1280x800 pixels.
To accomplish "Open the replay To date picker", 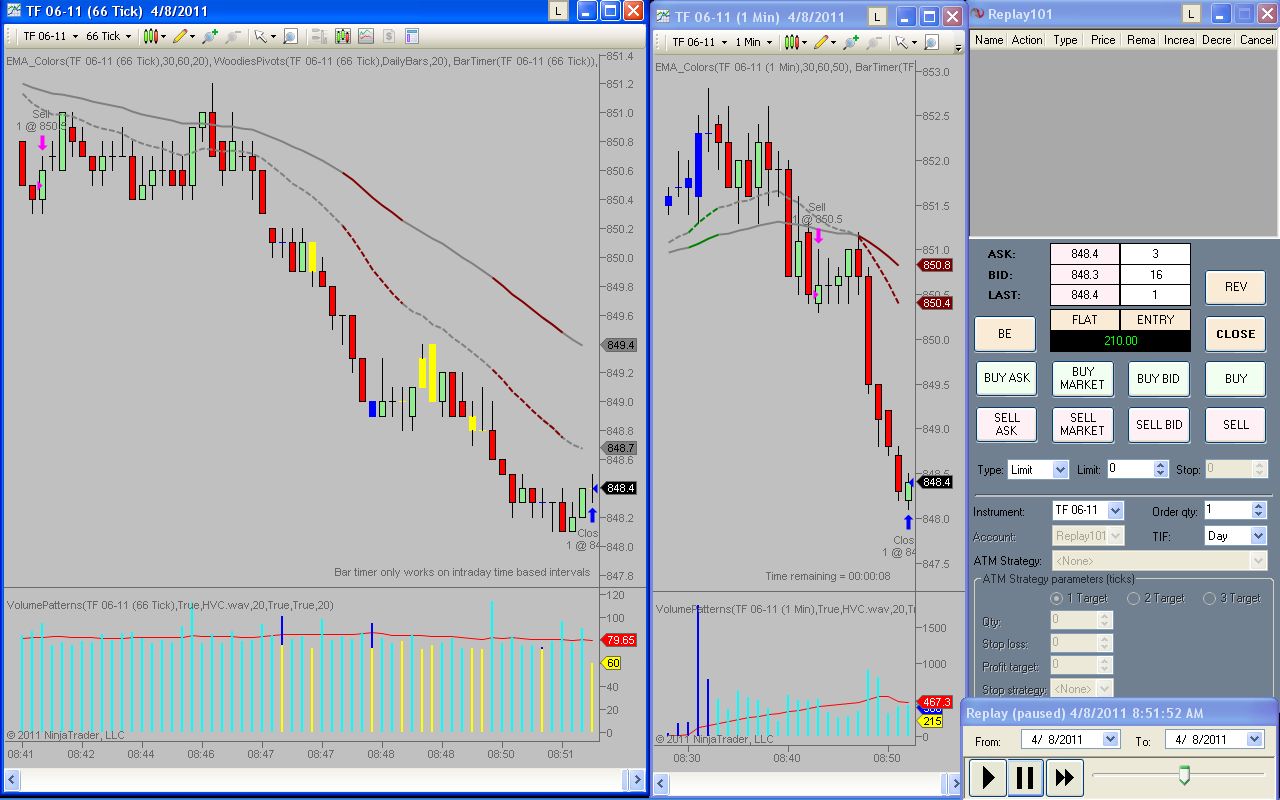I will pyautogui.click(x=1254, y=739).
